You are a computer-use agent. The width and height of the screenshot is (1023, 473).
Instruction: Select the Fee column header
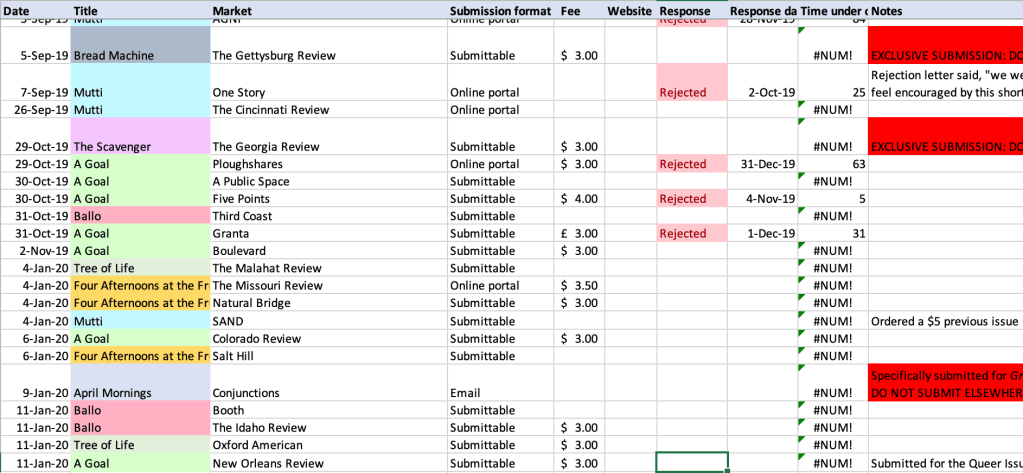pos(581,10)
